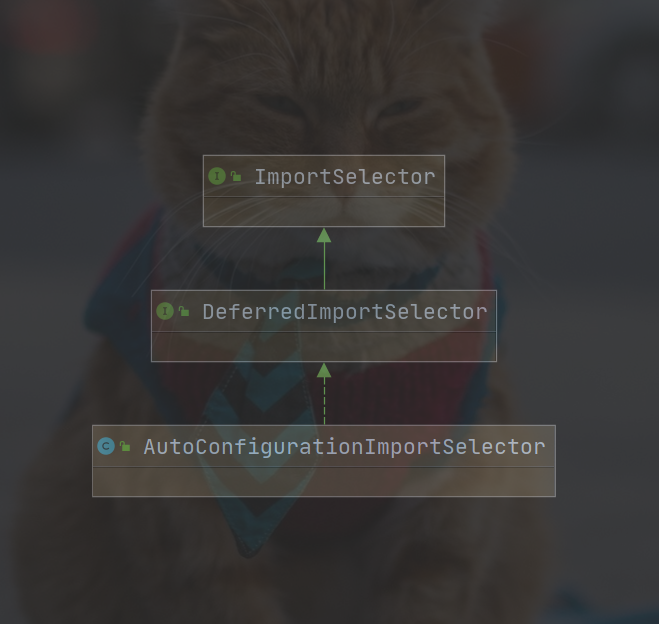The width and height of the screenshot is (659, 624).
Task: Click the arrowhead pointing into the ImportSelector node
Action: pyautogui.click(x=324, y=235)
